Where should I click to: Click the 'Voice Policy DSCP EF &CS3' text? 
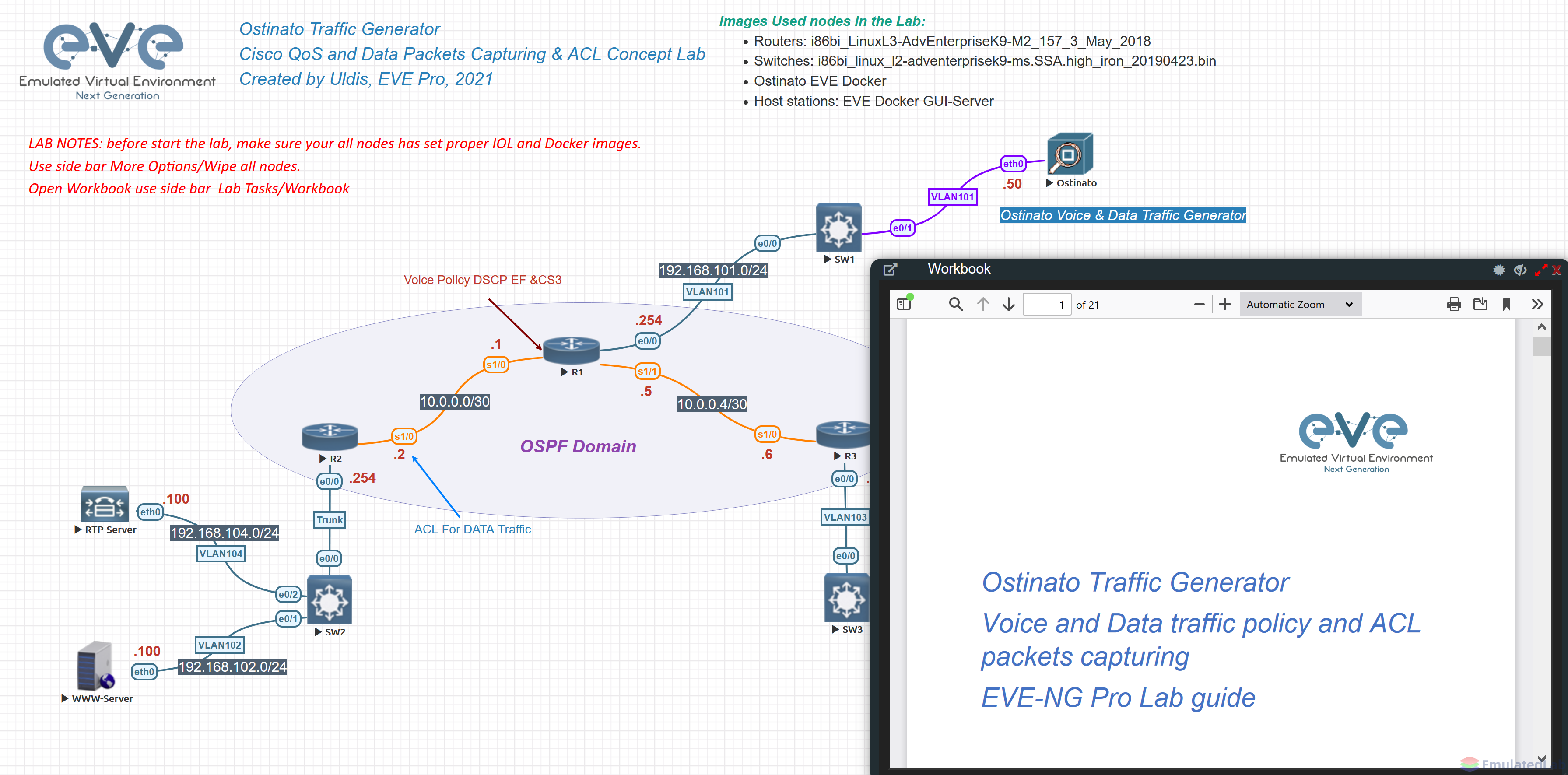[482, 280]
